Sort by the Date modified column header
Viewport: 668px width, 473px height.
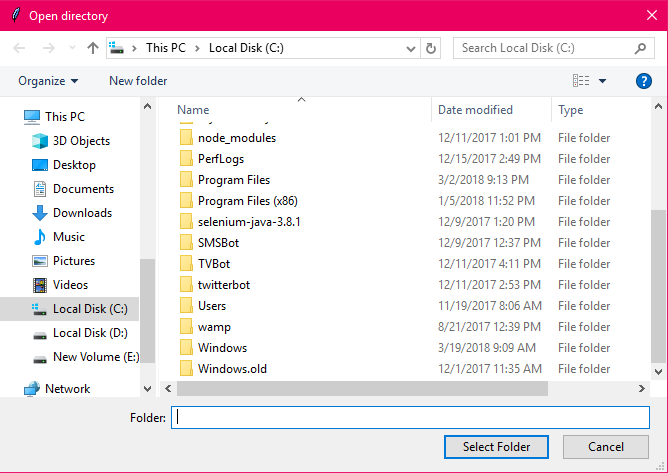[475, 110]
